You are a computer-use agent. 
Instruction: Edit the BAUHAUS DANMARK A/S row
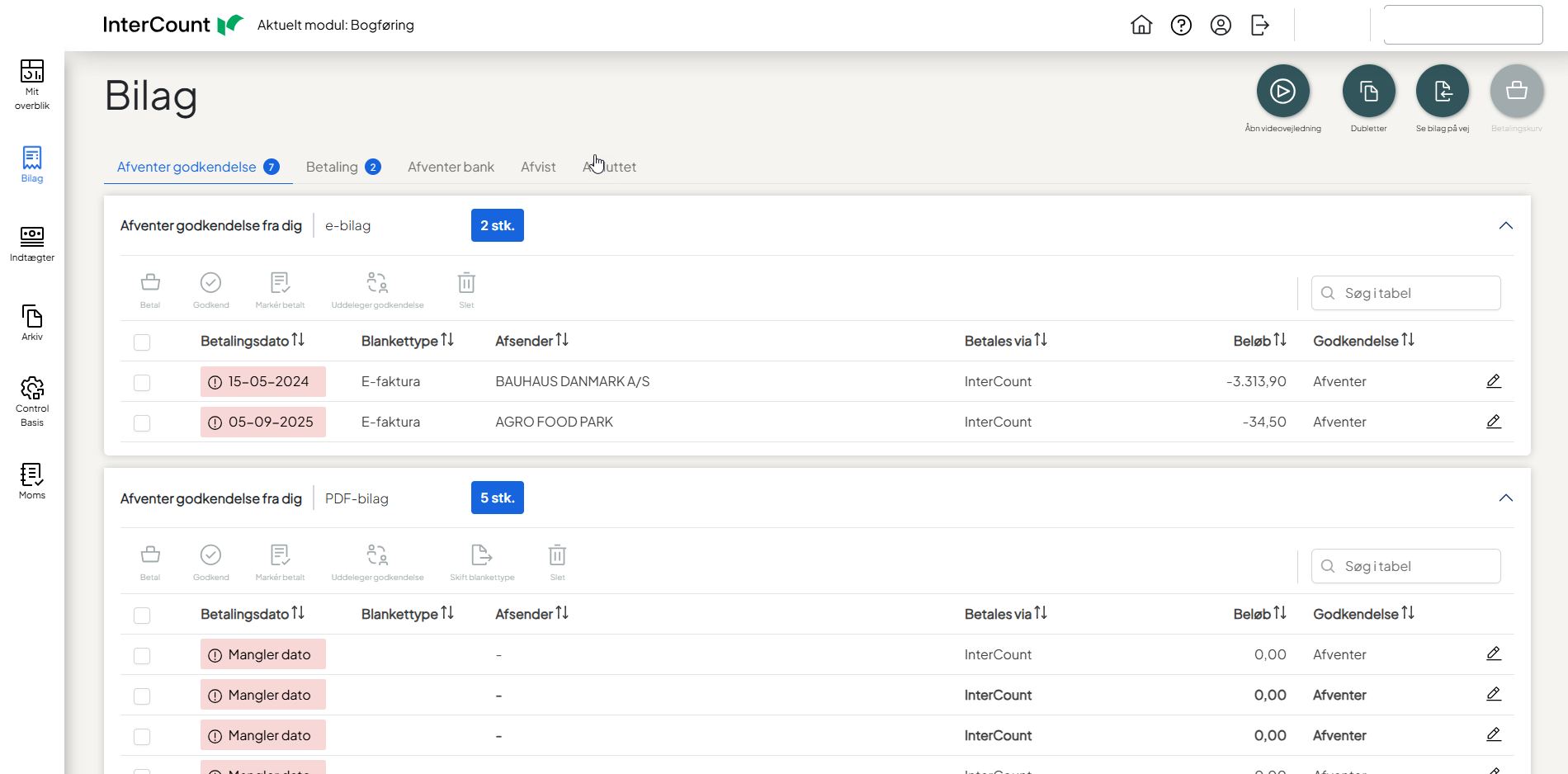point(1493,381)
